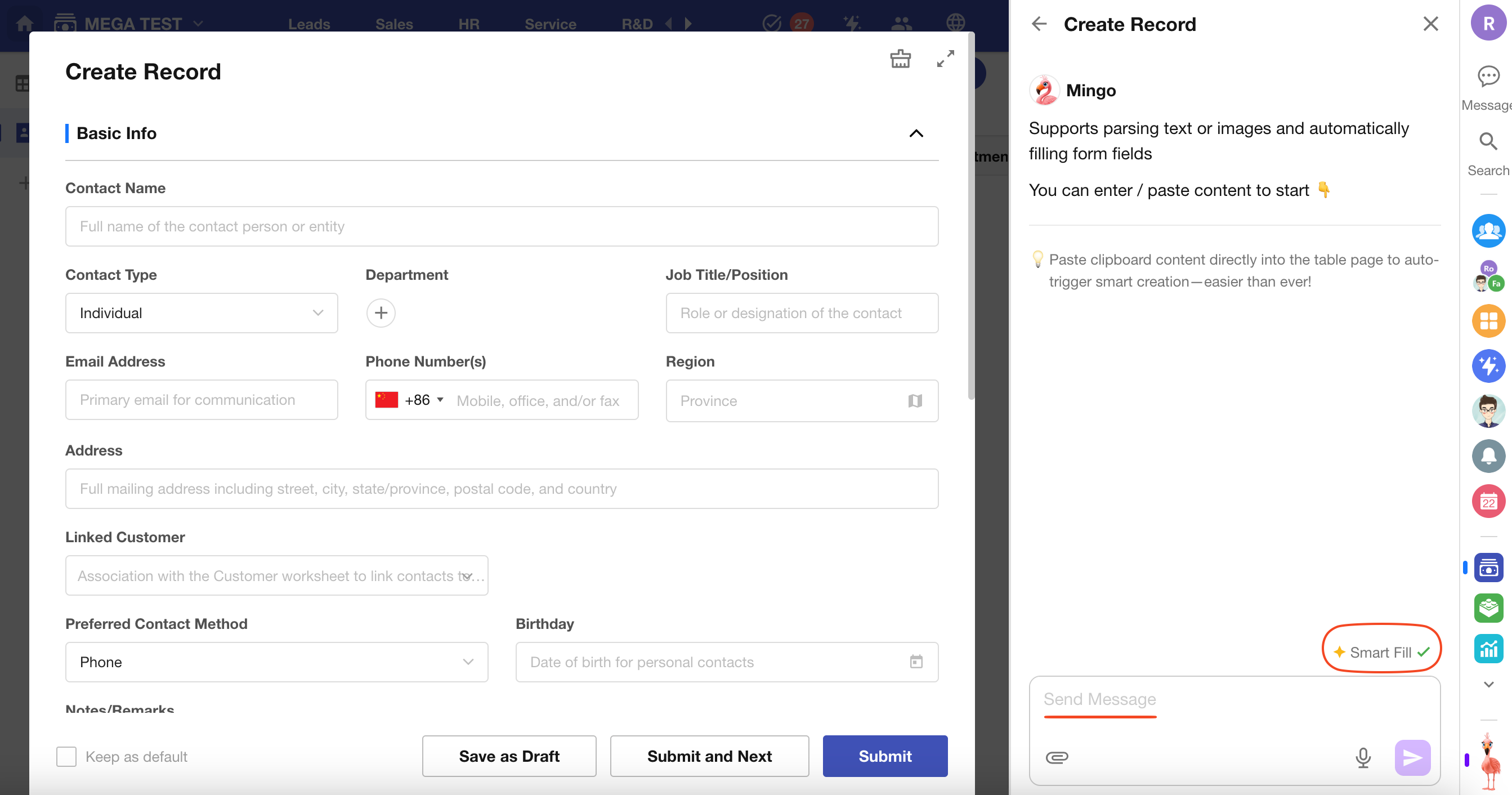Open the Birthday date picker field
The image size is (1512, 795).
[x=726, y=662]
